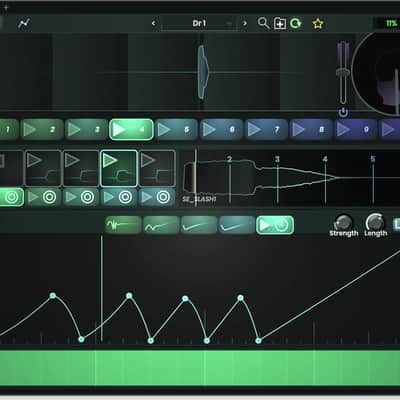Open preset search magnifier icon
This screenshot has width=400, height=400.
point(263,23)
